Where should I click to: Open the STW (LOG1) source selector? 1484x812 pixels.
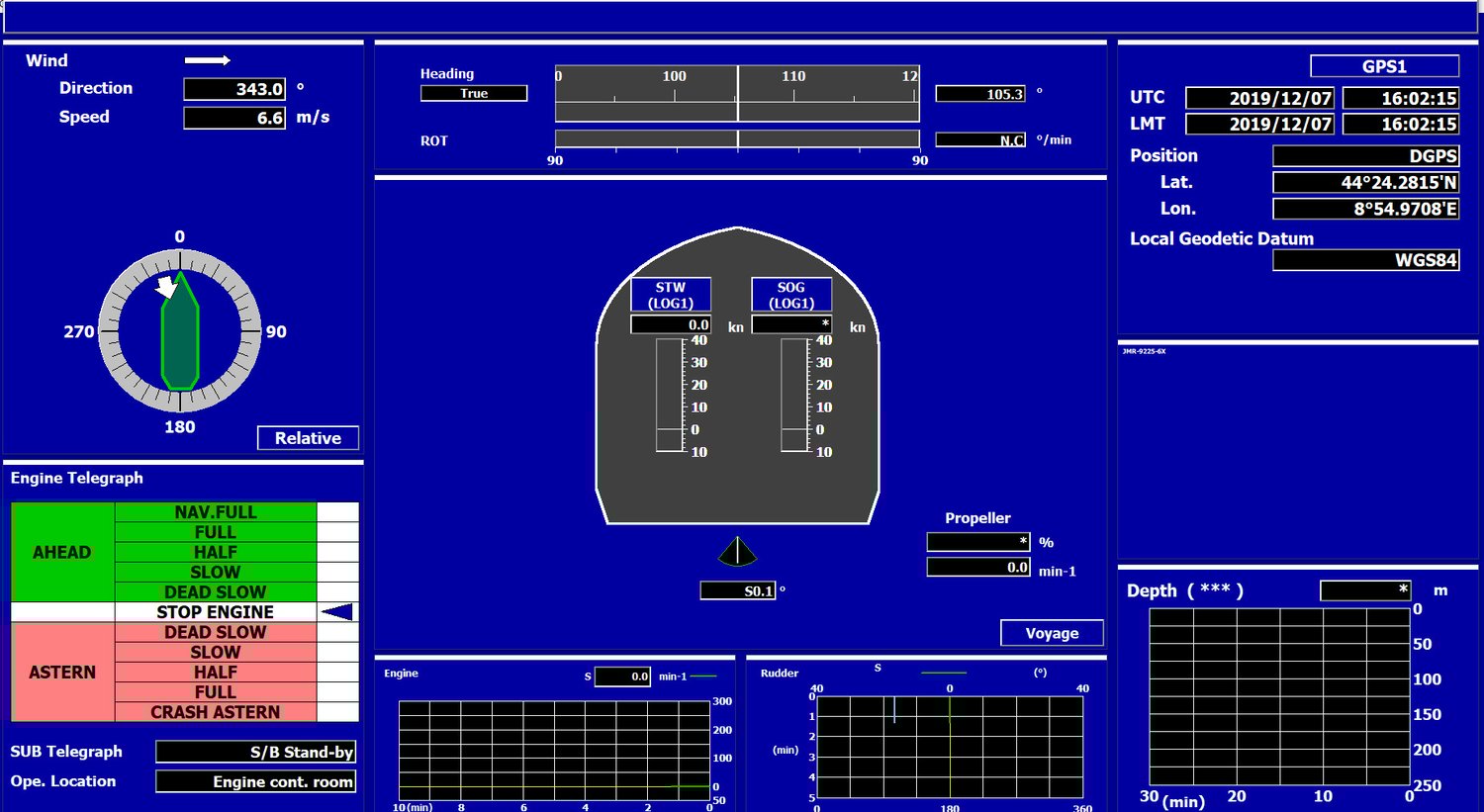pyautogui.click(x=671, y=293)
